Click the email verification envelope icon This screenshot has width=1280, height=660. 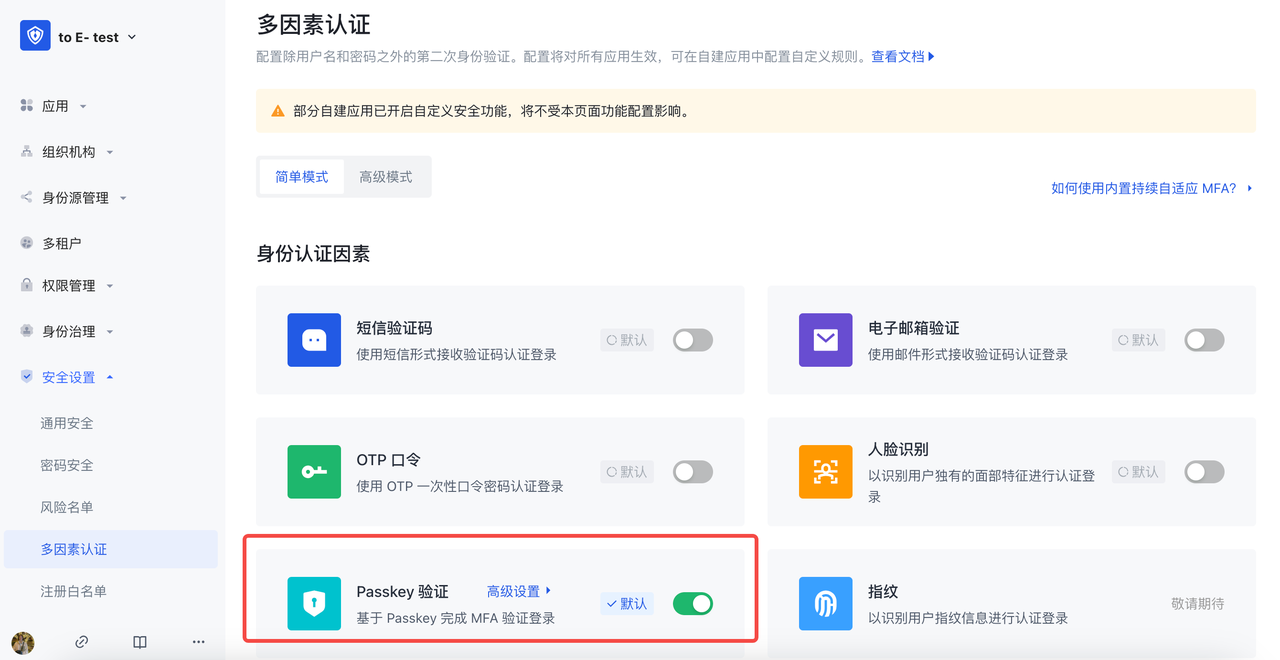825,340
